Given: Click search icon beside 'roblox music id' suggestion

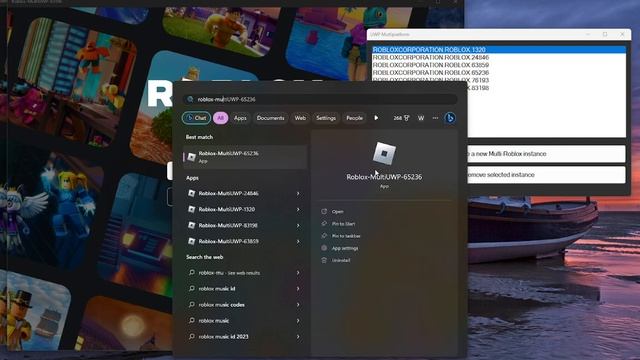Looking at the screenshot, I should point(191,289).
